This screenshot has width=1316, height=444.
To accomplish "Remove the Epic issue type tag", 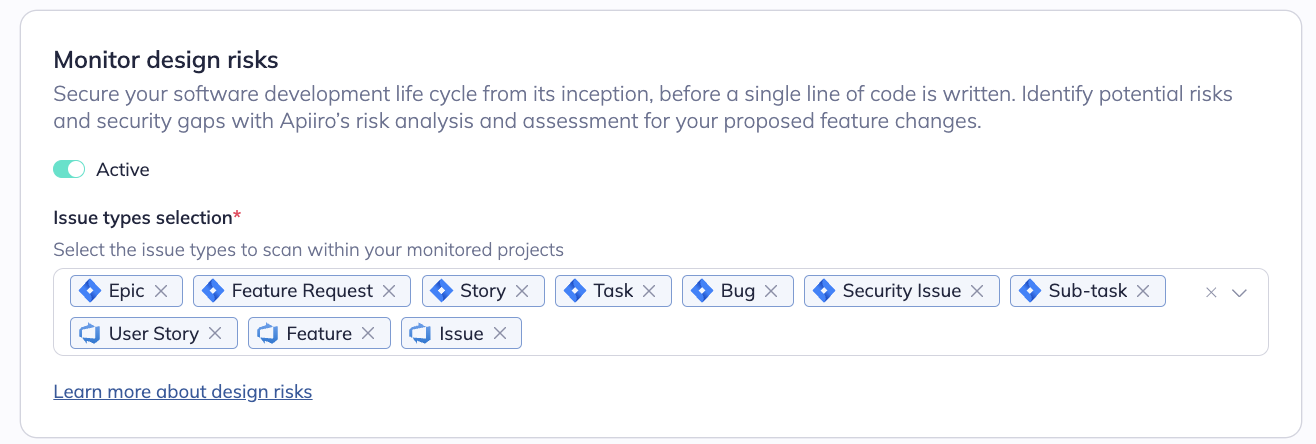I will click(162, 291).
